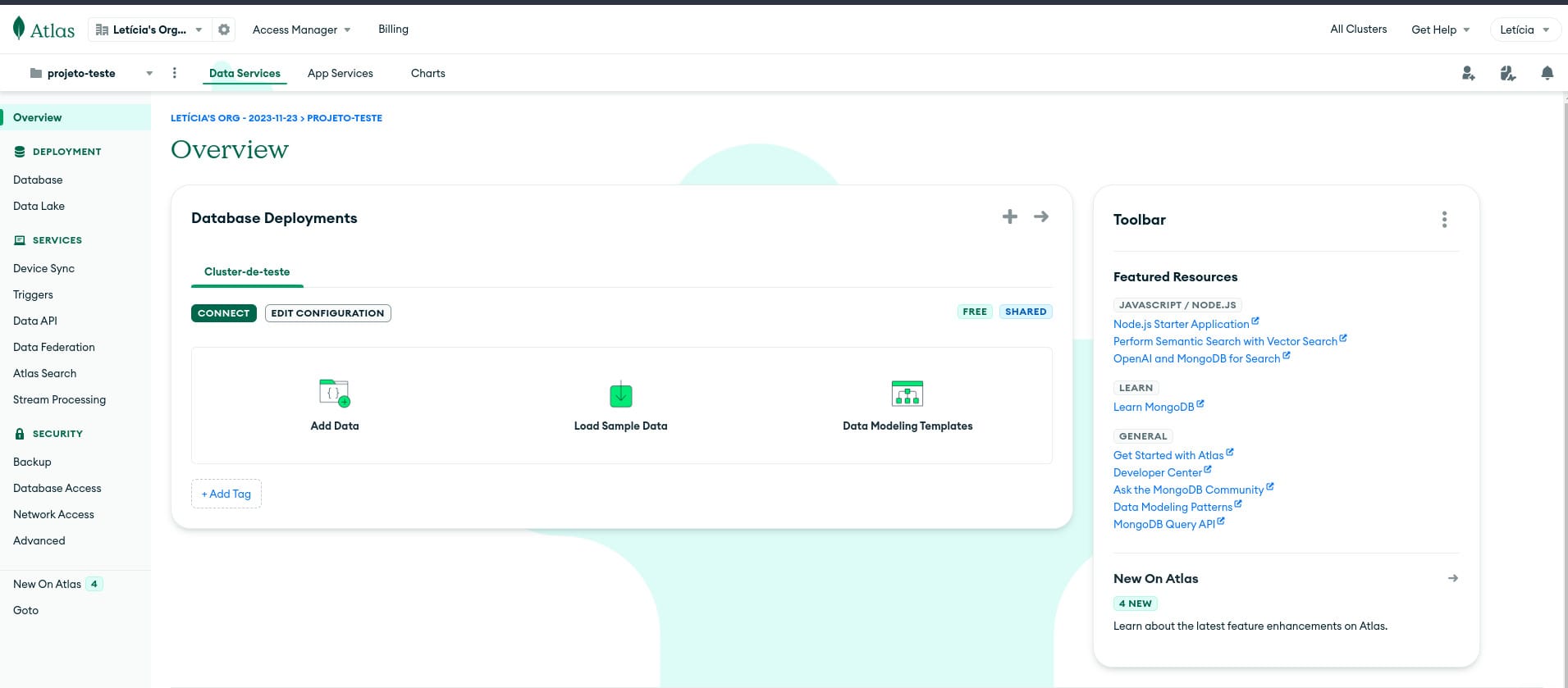Switch to App Services tab
Viewport: 1568px width, 688px height.
coord(341,73)
